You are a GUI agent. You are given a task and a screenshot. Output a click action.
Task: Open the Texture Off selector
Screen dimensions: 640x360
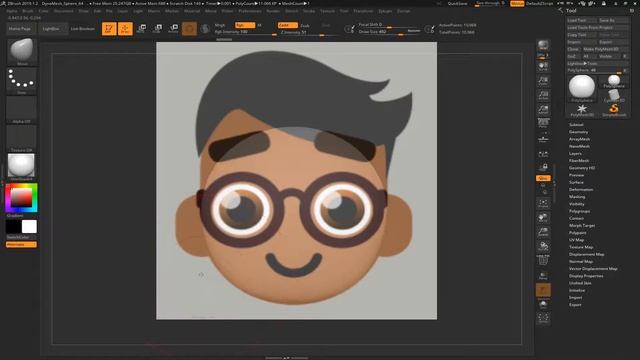click(x=22, y=138)
